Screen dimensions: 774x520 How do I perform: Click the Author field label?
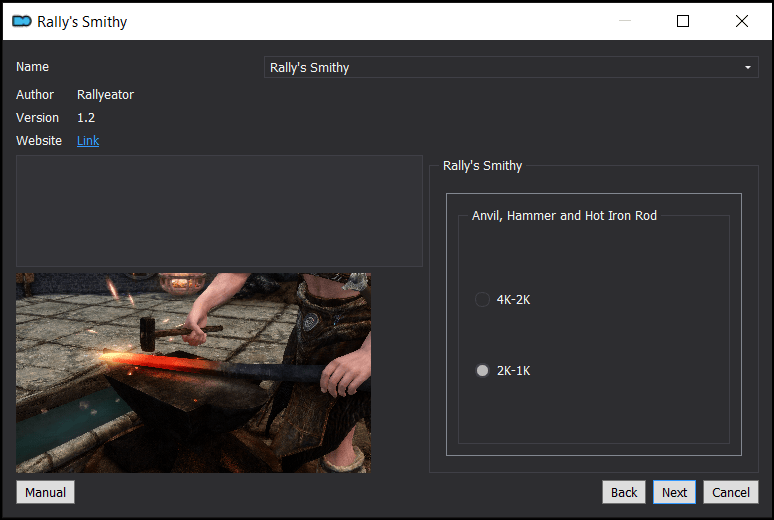coord(35,95)
